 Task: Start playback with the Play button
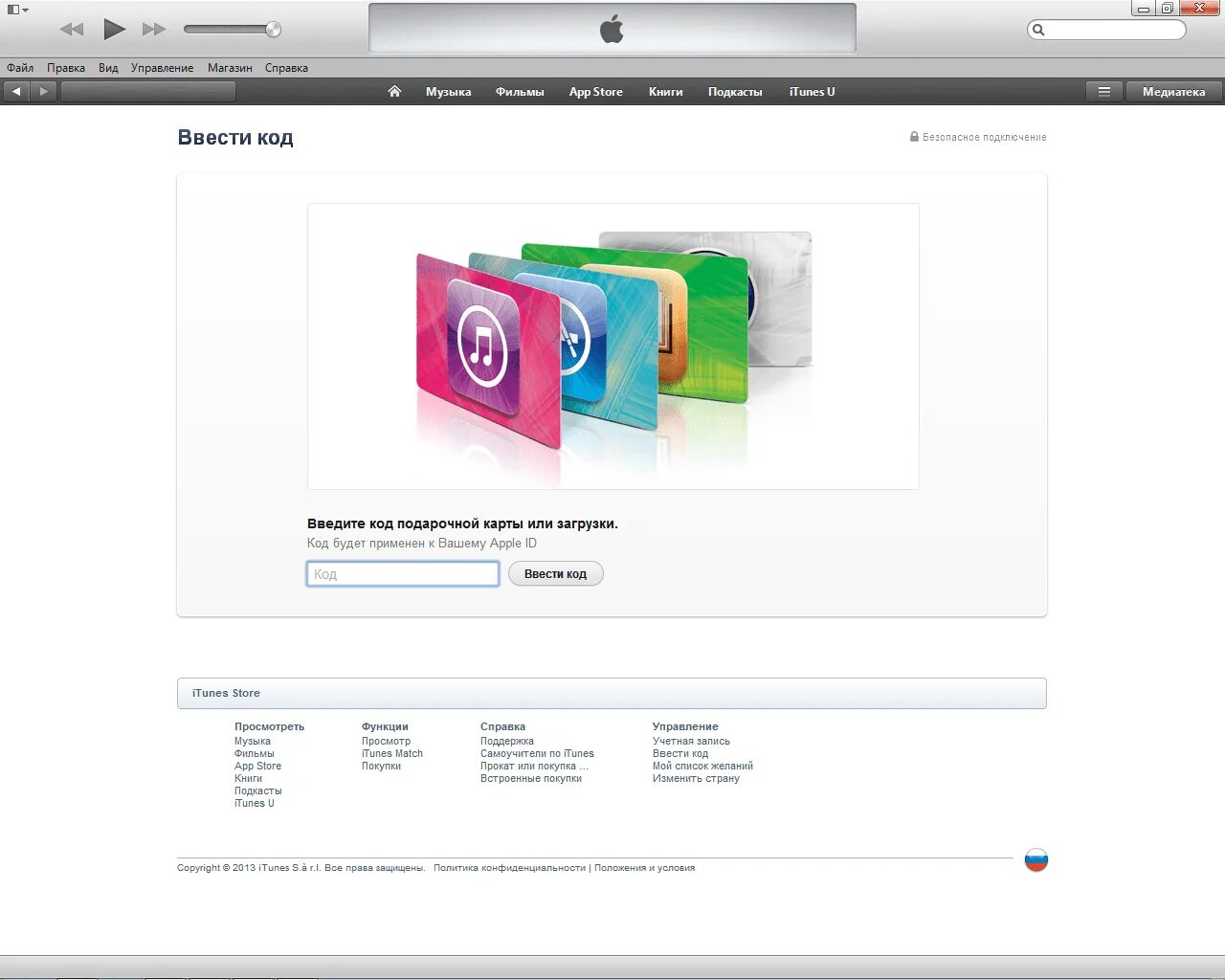pos(114,29)
